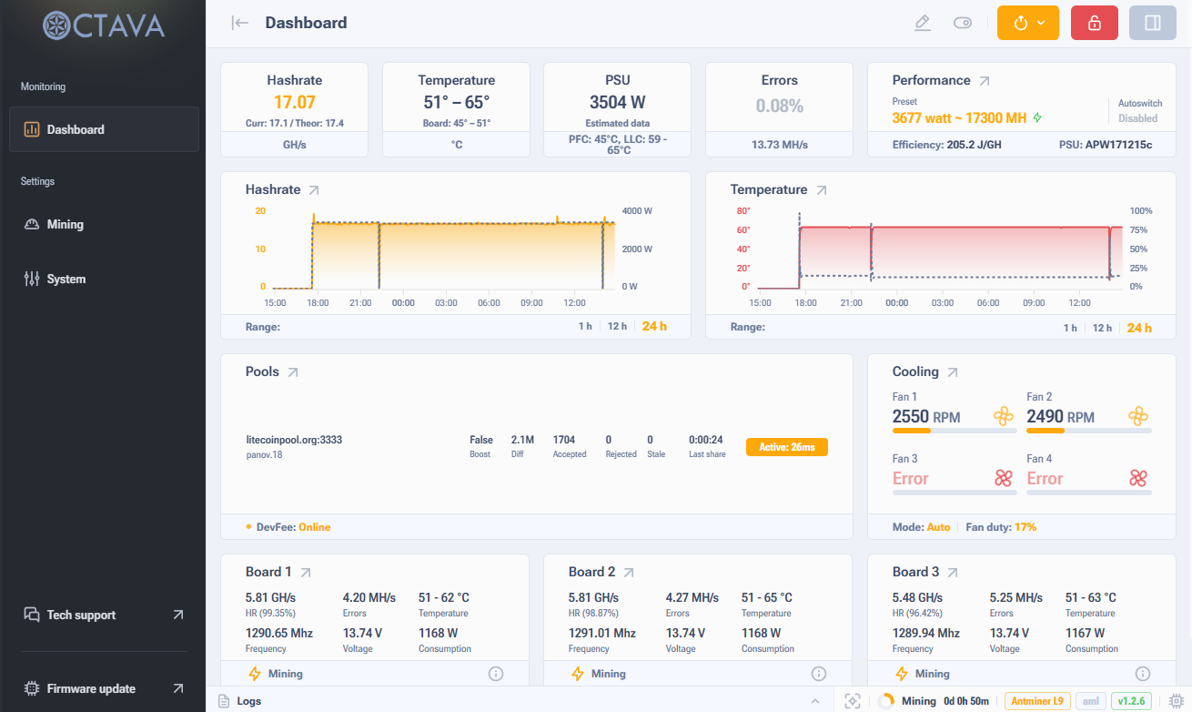Open Board 1 info icon
1192x712 pixels.
click(x=496, y=674)
